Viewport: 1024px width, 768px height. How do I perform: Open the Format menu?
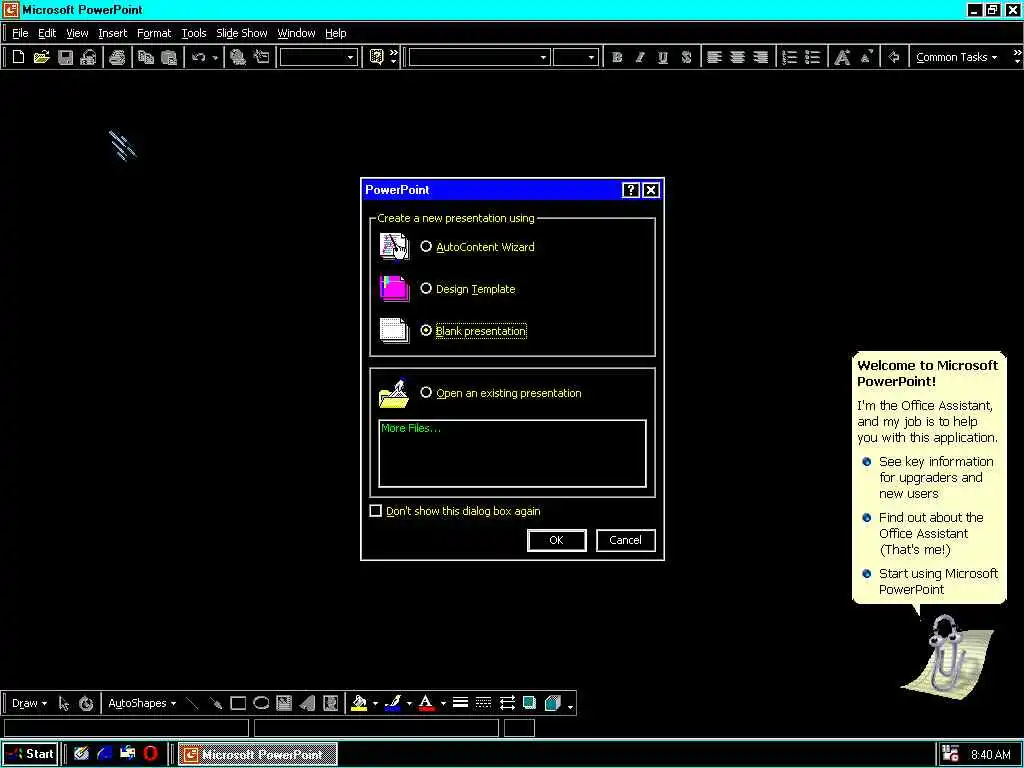(x=154, y=33)
